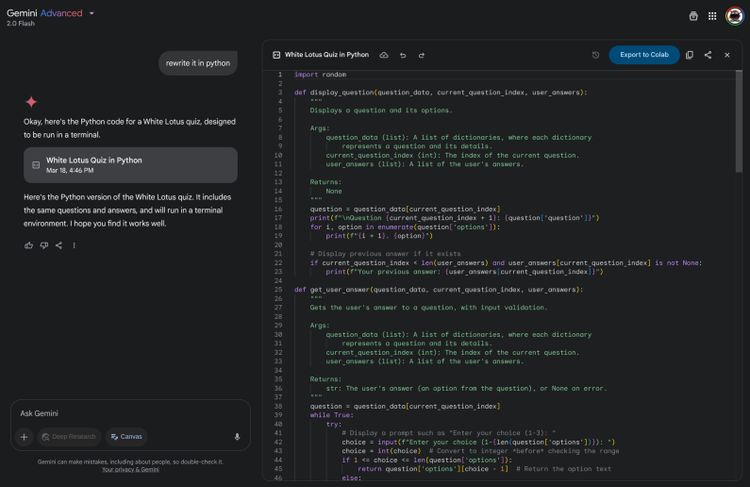The image size is (750, 487).
Task: Copy the canvas code contents
Action: (x=689, y=55)
